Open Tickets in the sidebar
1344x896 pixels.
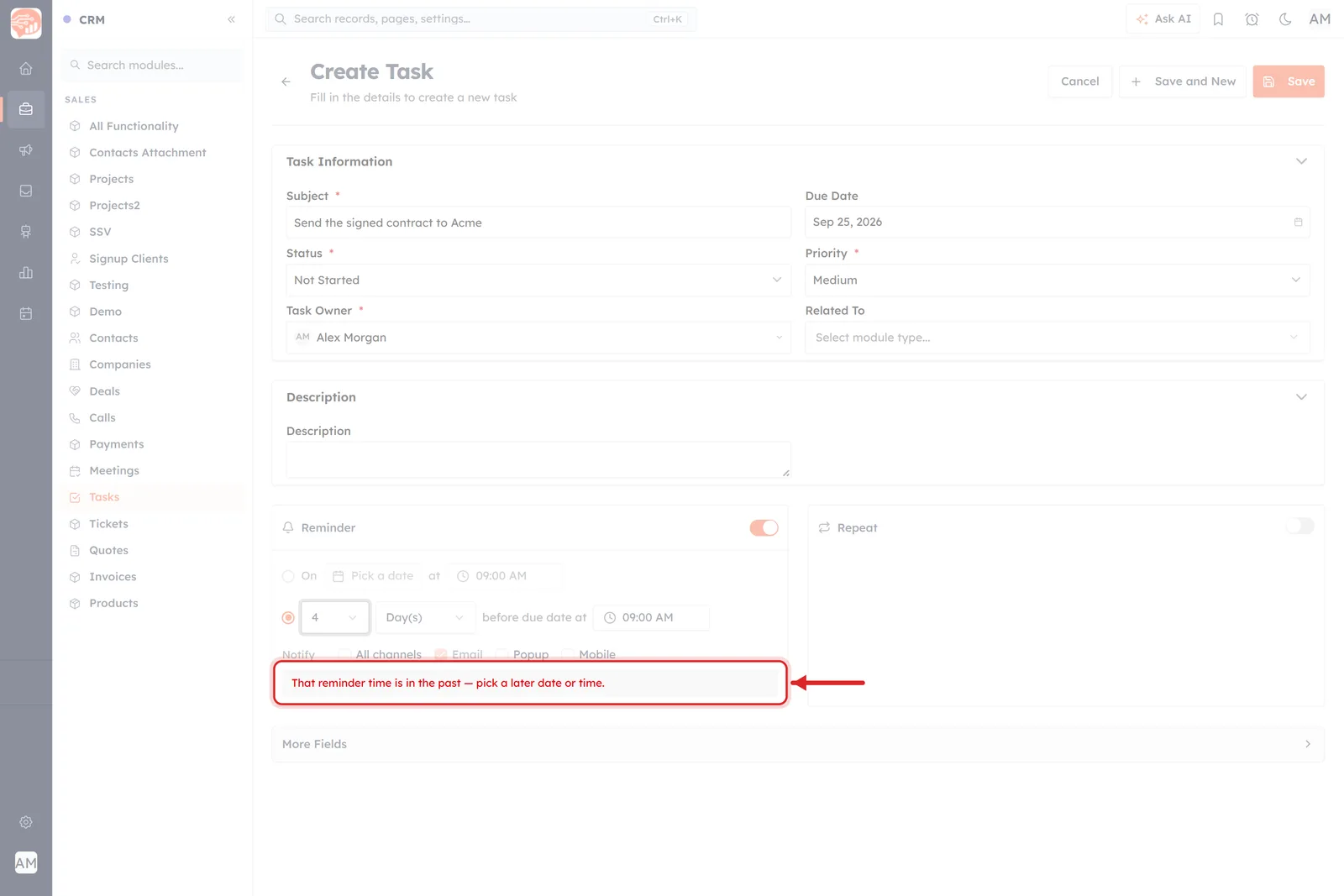point(108,524)
